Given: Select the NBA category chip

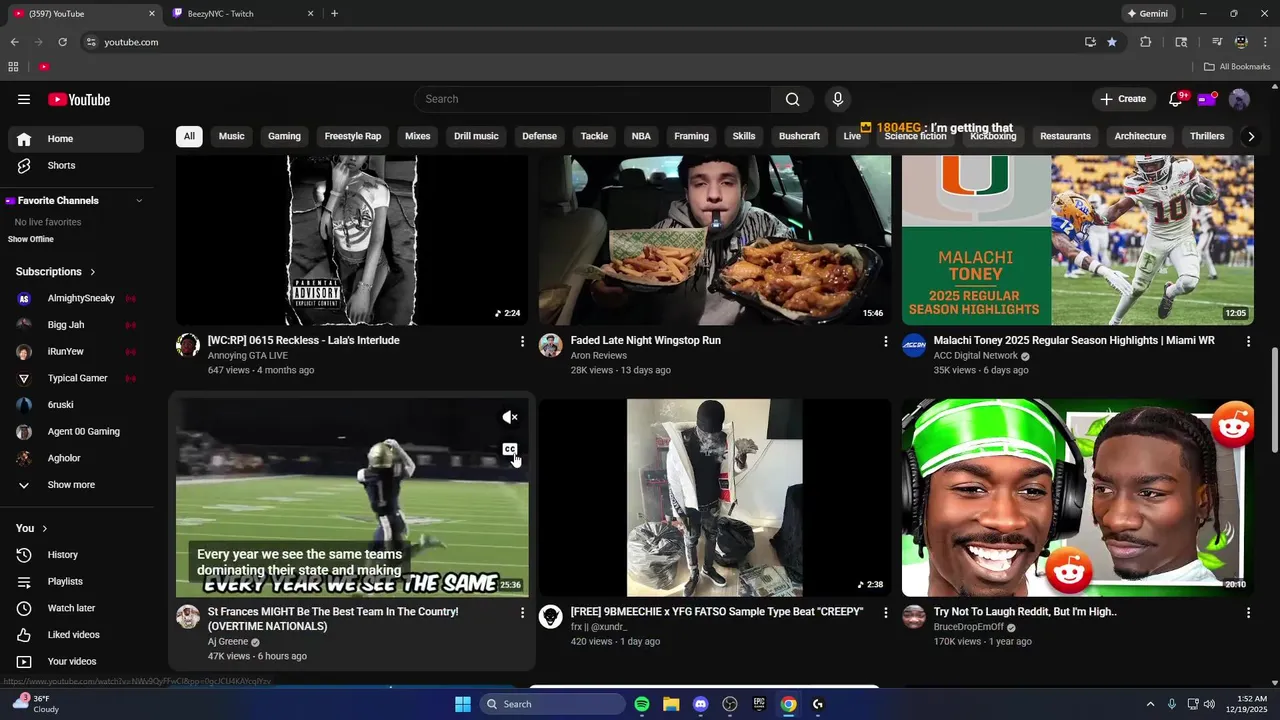Looking at the screenshot, I should [x=641, y=136].
